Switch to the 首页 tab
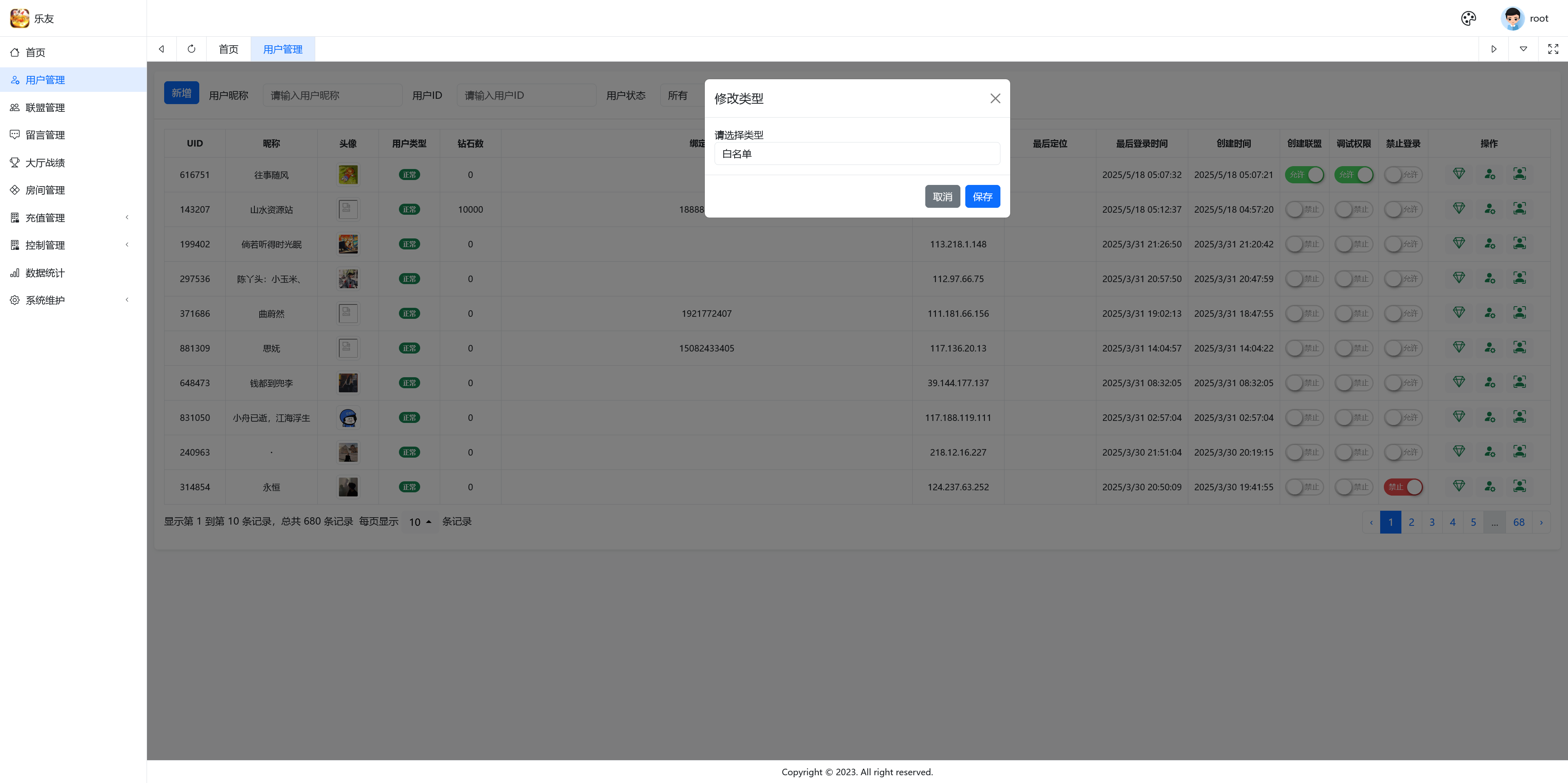Screen dimensions: 1568x783 (228, 49)
